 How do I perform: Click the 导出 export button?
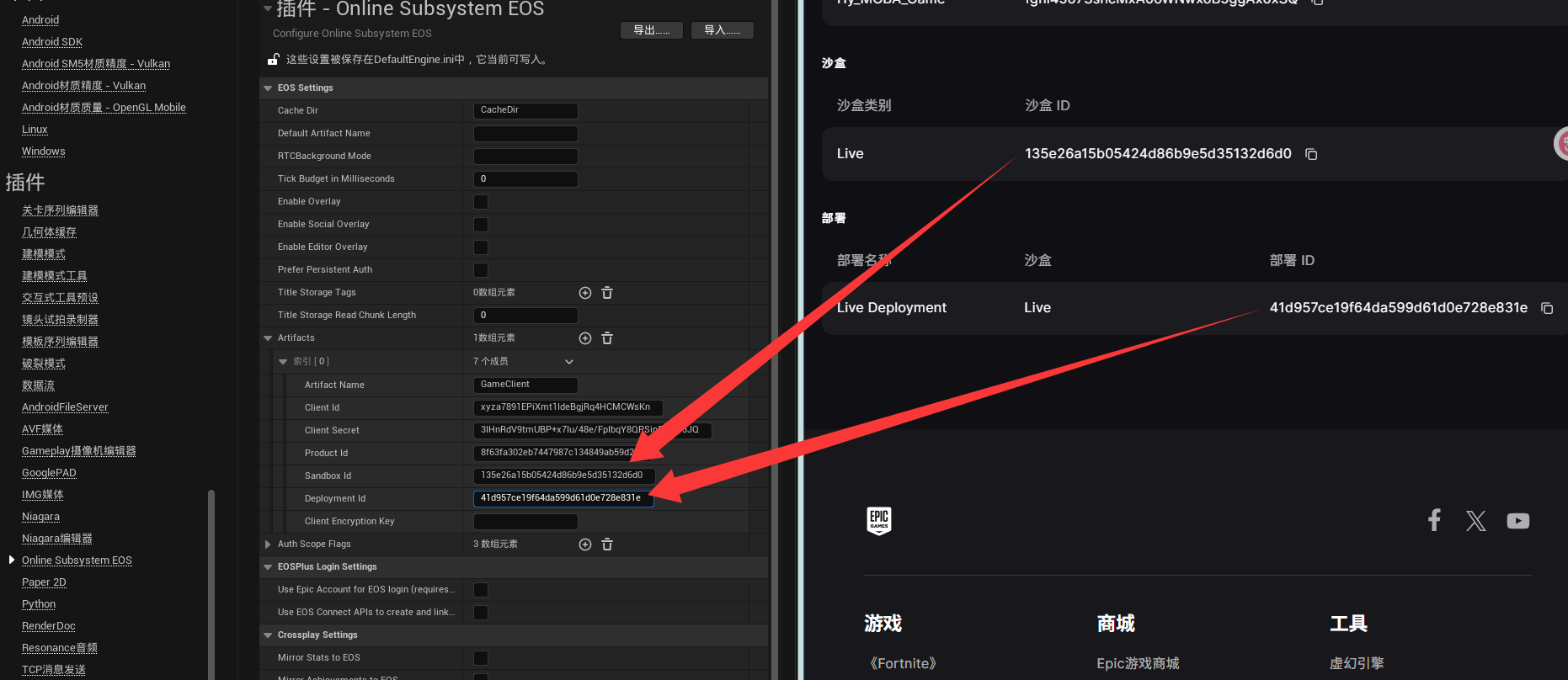coord(652,30)
